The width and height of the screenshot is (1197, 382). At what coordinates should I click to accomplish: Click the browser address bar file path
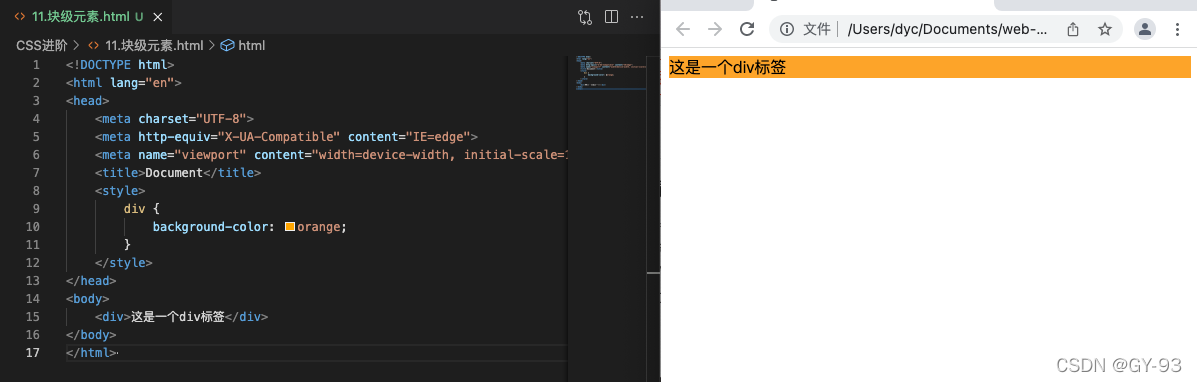(x=947, y=29)
